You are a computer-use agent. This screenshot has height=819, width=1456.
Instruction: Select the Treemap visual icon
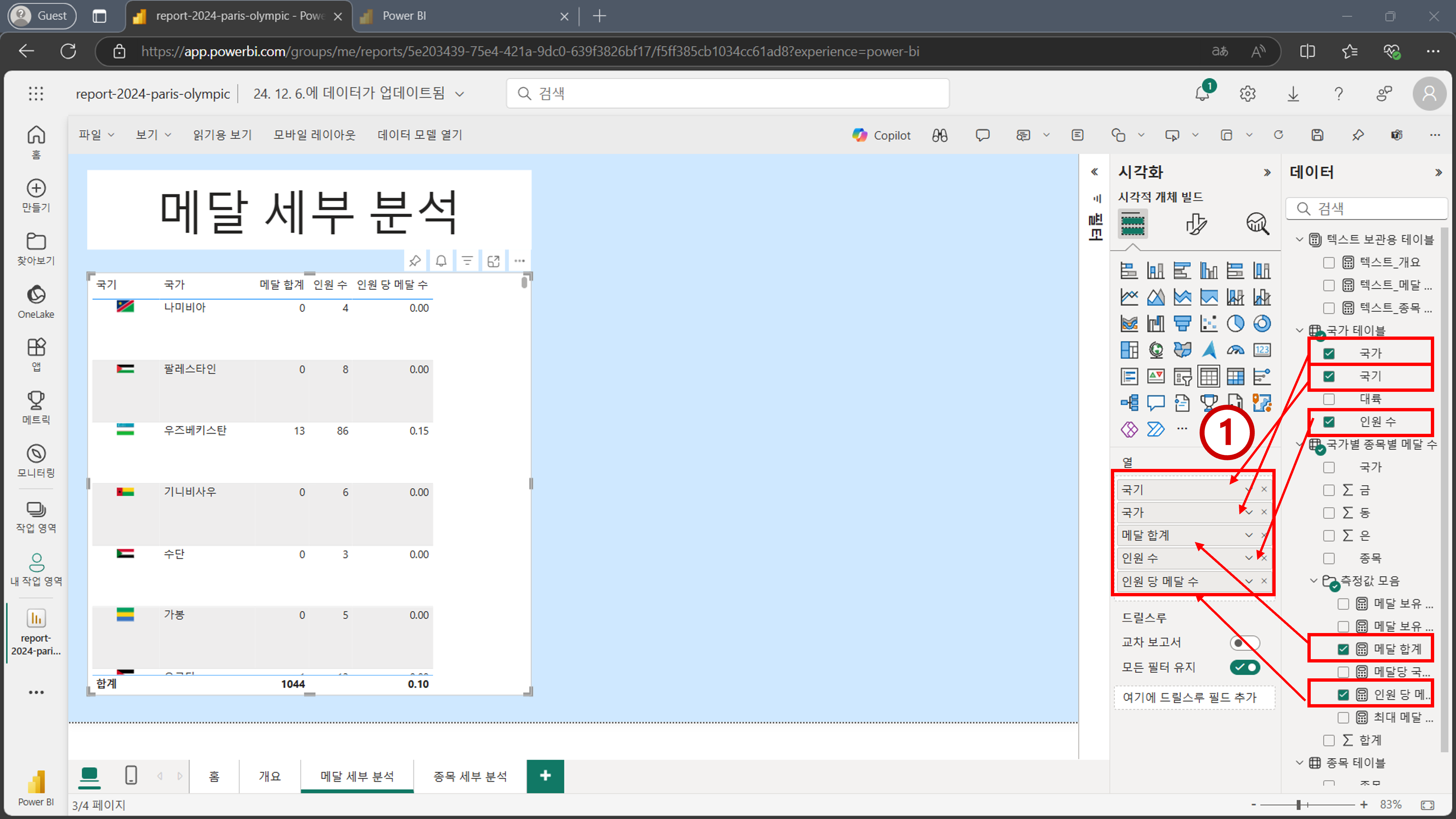[1129, 350]
